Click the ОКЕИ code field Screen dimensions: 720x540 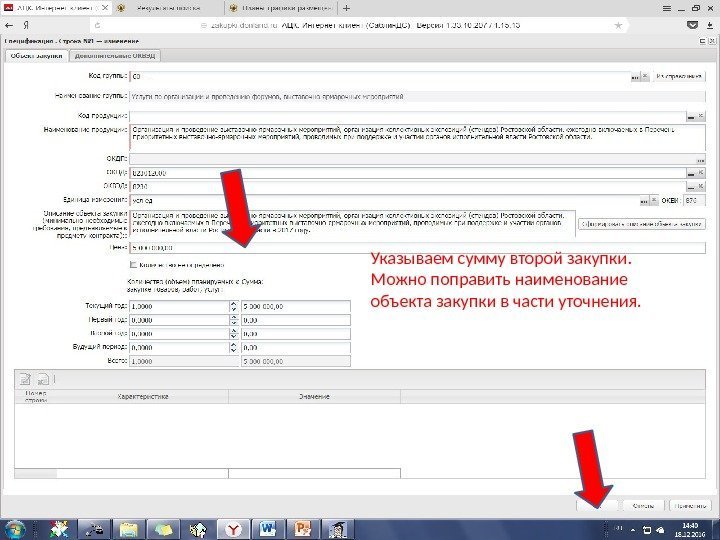pyautogui.click(x=694, y=201)
